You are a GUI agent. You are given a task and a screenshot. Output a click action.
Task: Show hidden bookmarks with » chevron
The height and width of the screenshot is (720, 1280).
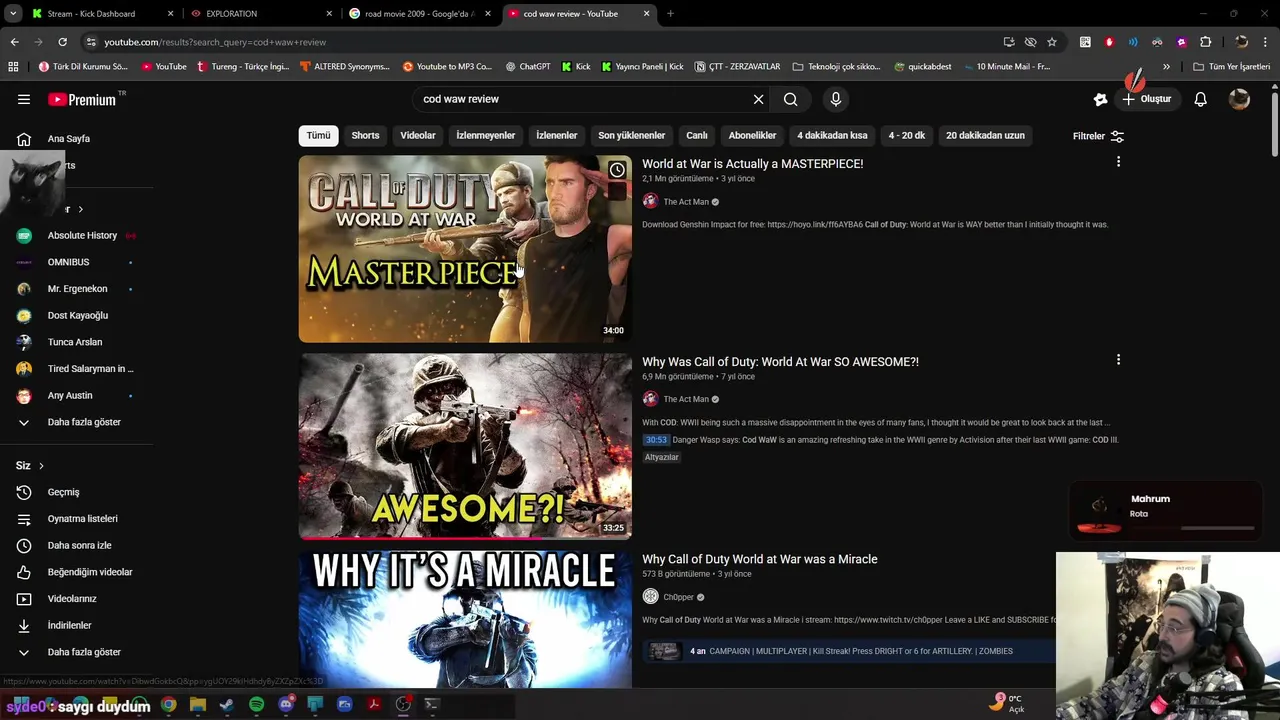click(x=1166, y=67)
